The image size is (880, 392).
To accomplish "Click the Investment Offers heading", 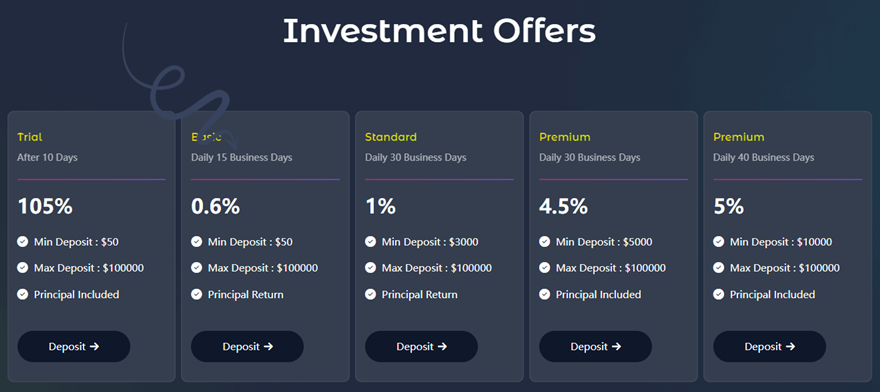I will click(x=439, y=31).
